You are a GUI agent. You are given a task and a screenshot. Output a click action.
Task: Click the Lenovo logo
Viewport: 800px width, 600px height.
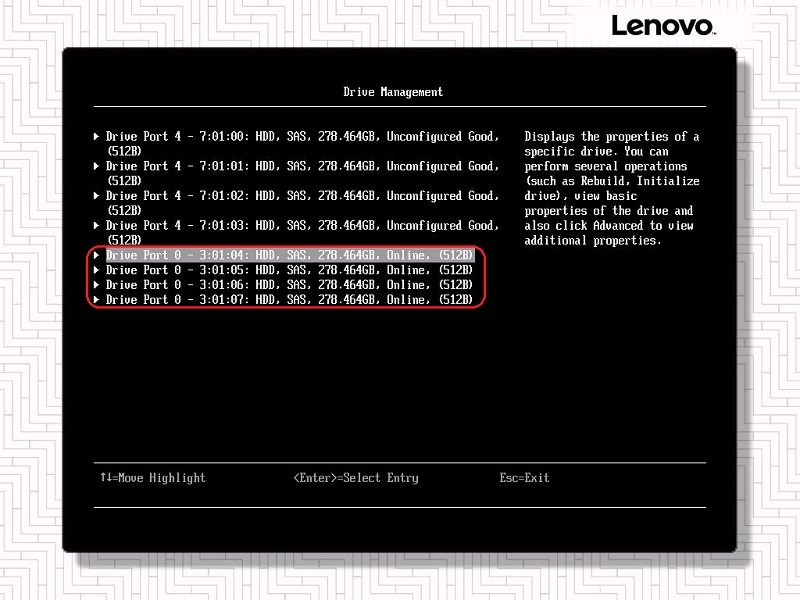662,25
